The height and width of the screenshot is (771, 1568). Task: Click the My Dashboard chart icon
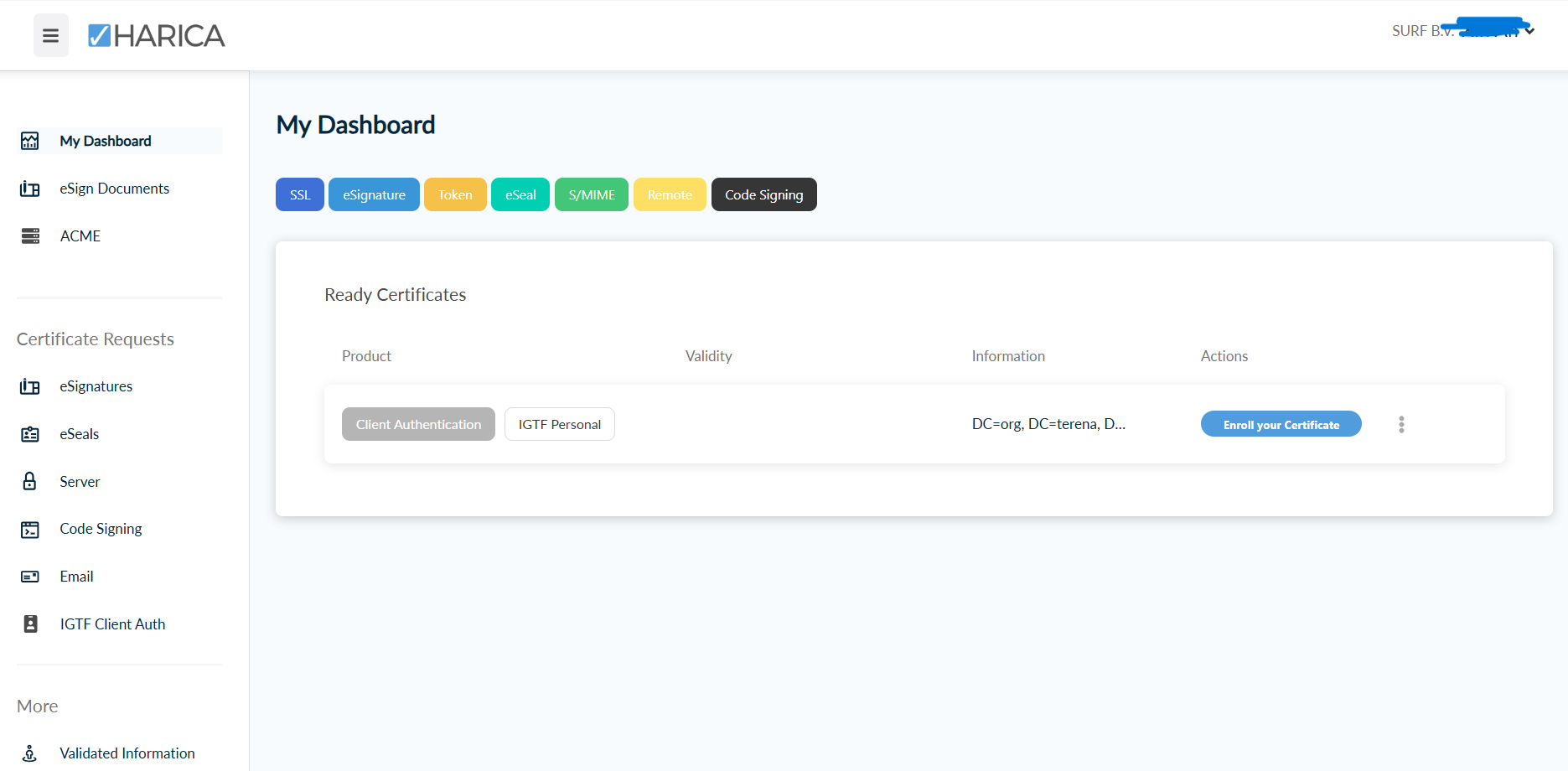coord(30,141)
